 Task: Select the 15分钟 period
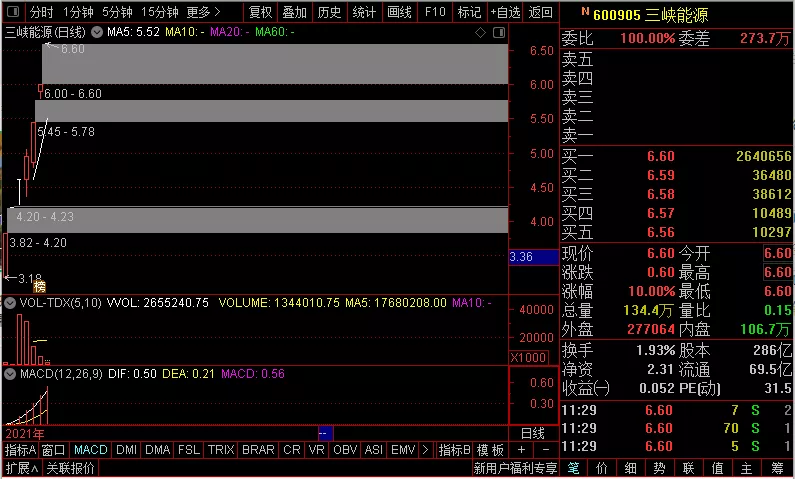160,12
